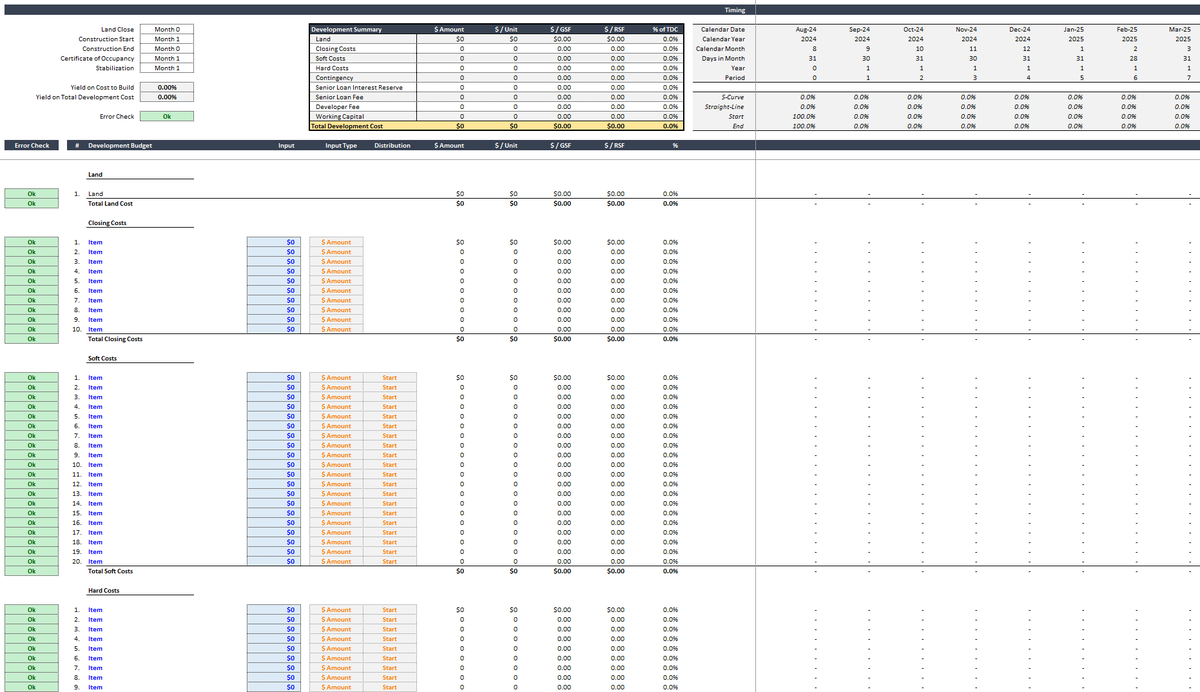
Task: Select the Contingency row label in summary
Action: pyautogui.click(x=332, y=78)
